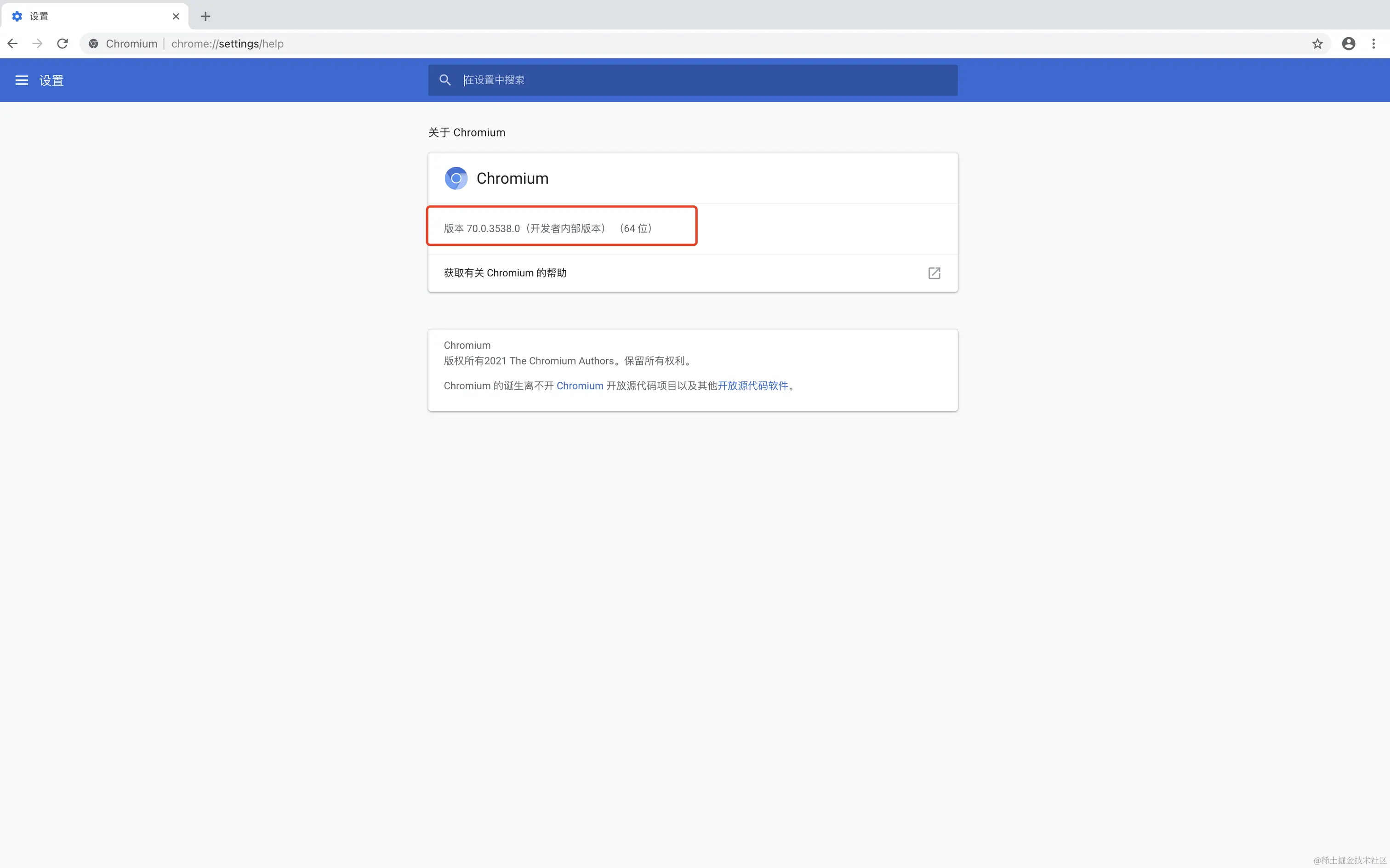This screenshot has height=868, width=1390.
Task: Click the search magnifier icon in settings
Action: coord(445,80)
